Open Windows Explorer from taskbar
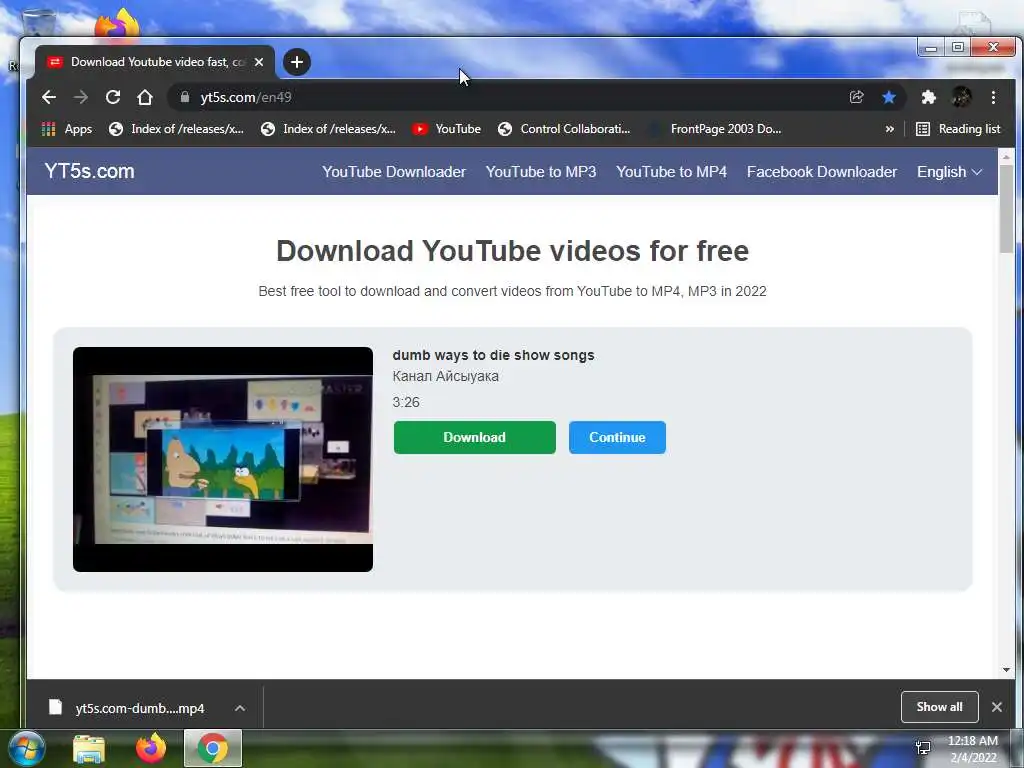The height and width of the screenshot is (768, 1024). pyautogui.click(x=89, y=749)
